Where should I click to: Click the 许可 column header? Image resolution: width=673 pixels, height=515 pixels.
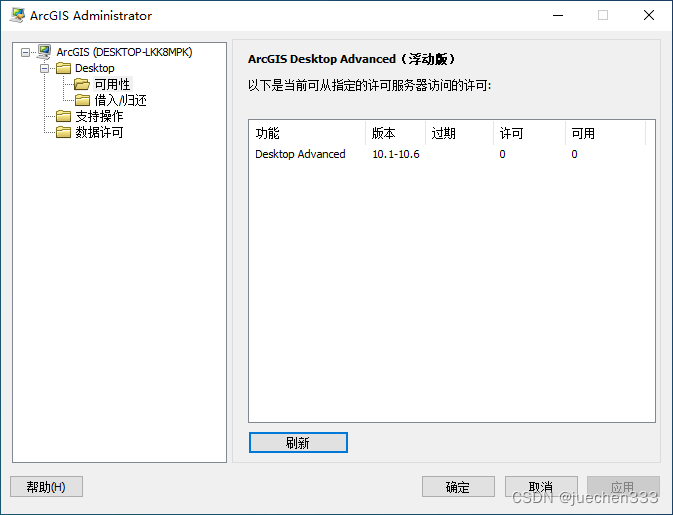pos(529,133)
